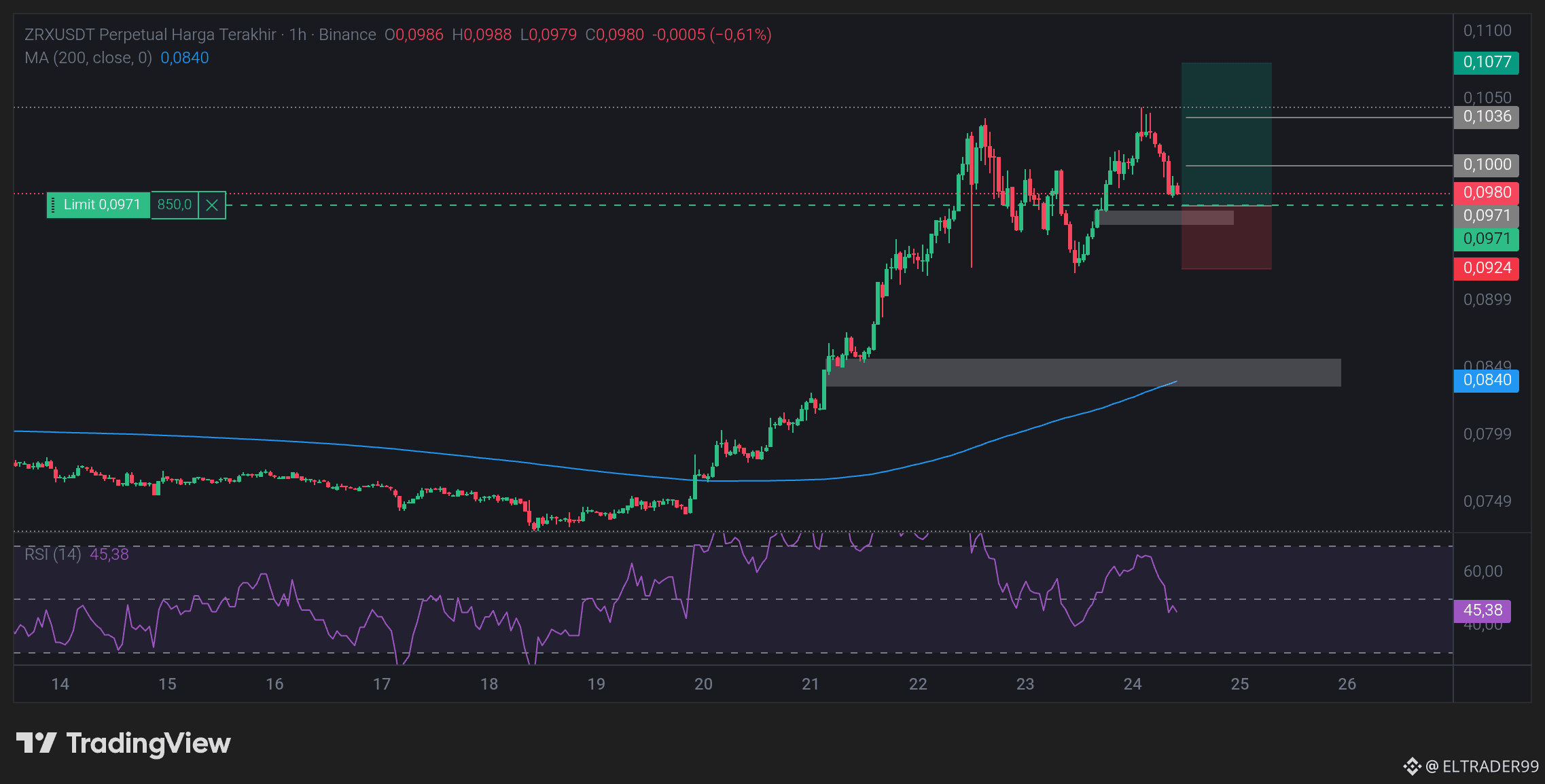Screen dimensions: 1545x784
Task: Click date 25 on the time axis
Action: tap(1240, 684)
